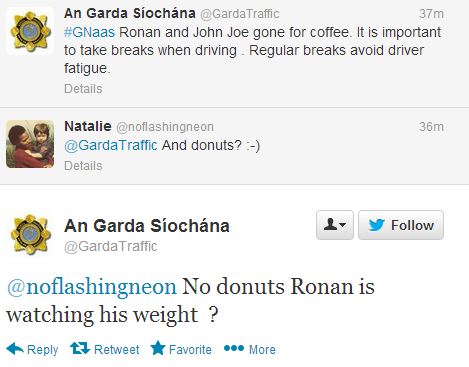Expand Details under Natalie's reply

[83, 166]
